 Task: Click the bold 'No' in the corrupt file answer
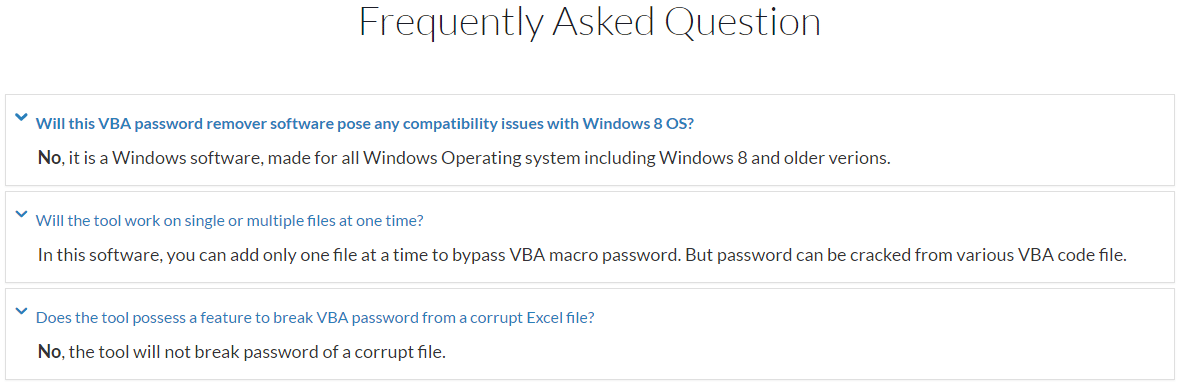[48, 352]
